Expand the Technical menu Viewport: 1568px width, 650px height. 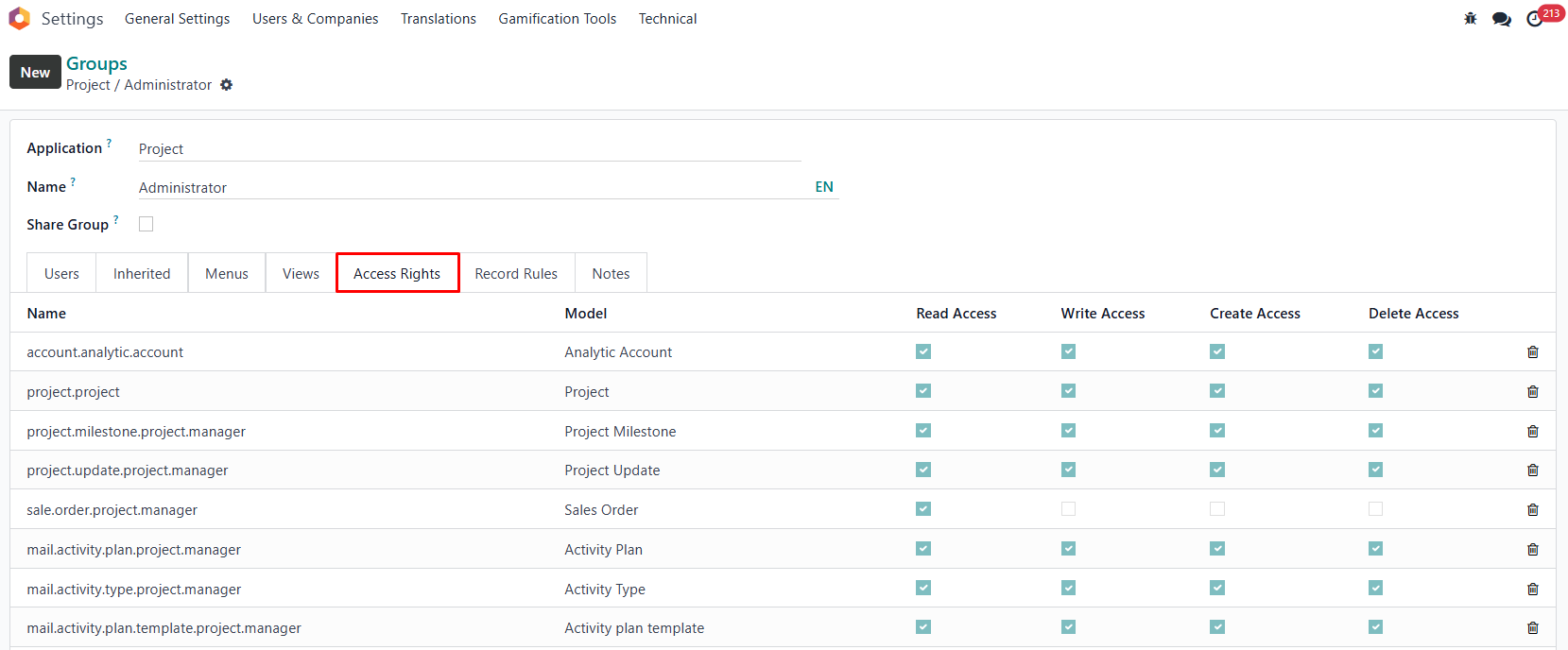point(667,19)
